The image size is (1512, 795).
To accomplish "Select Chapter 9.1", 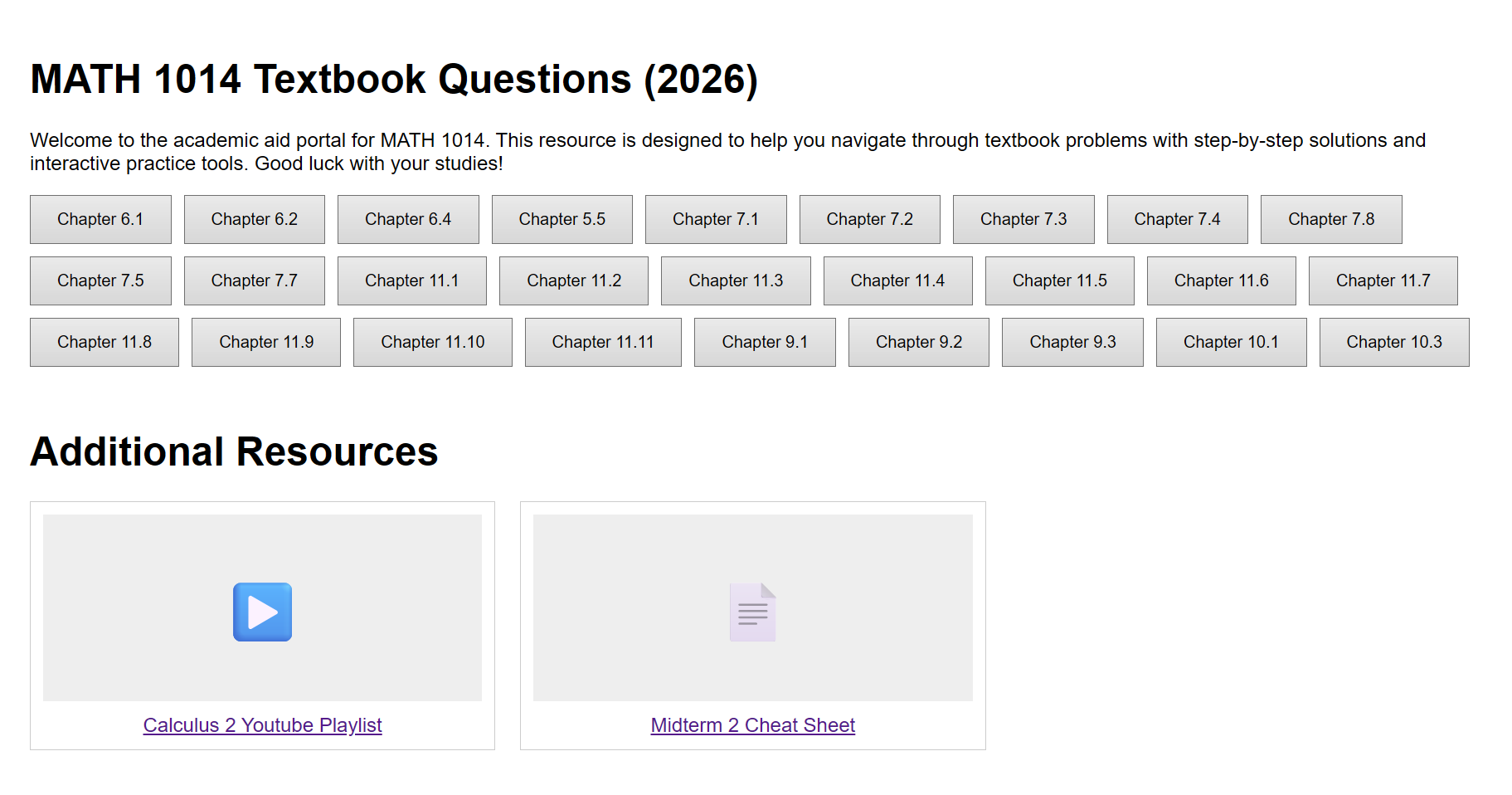I will (764, 342).
